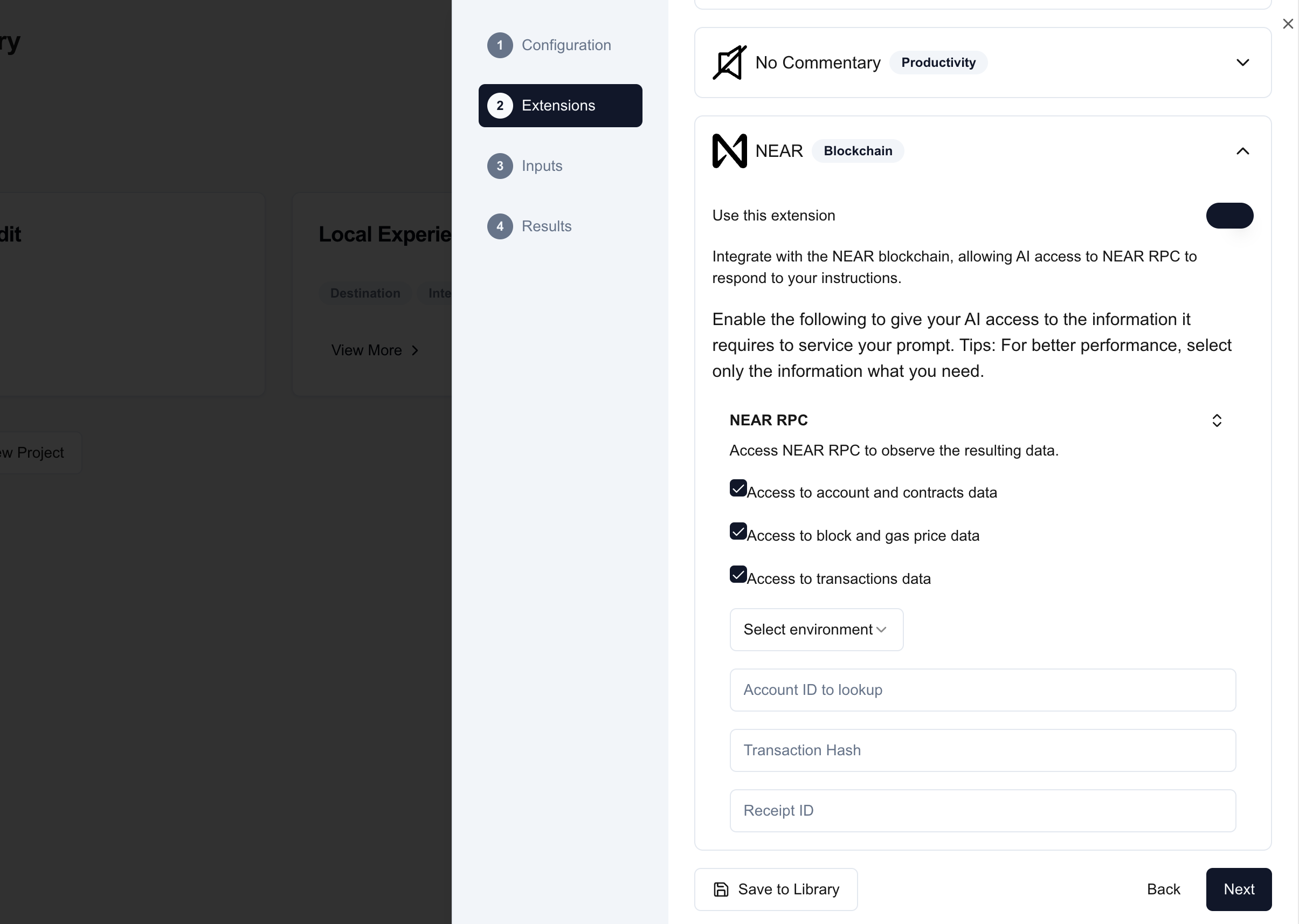Expand the No Commentary extension chevron
Screen dimensions: 1299x924
coord(1243,63)
